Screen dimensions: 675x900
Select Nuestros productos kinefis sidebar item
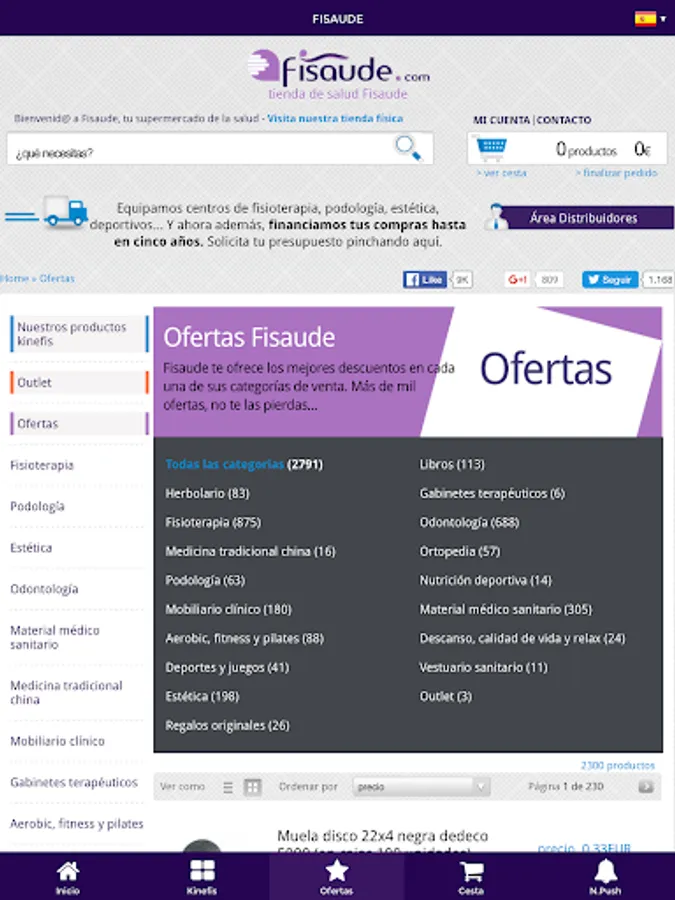79,334
